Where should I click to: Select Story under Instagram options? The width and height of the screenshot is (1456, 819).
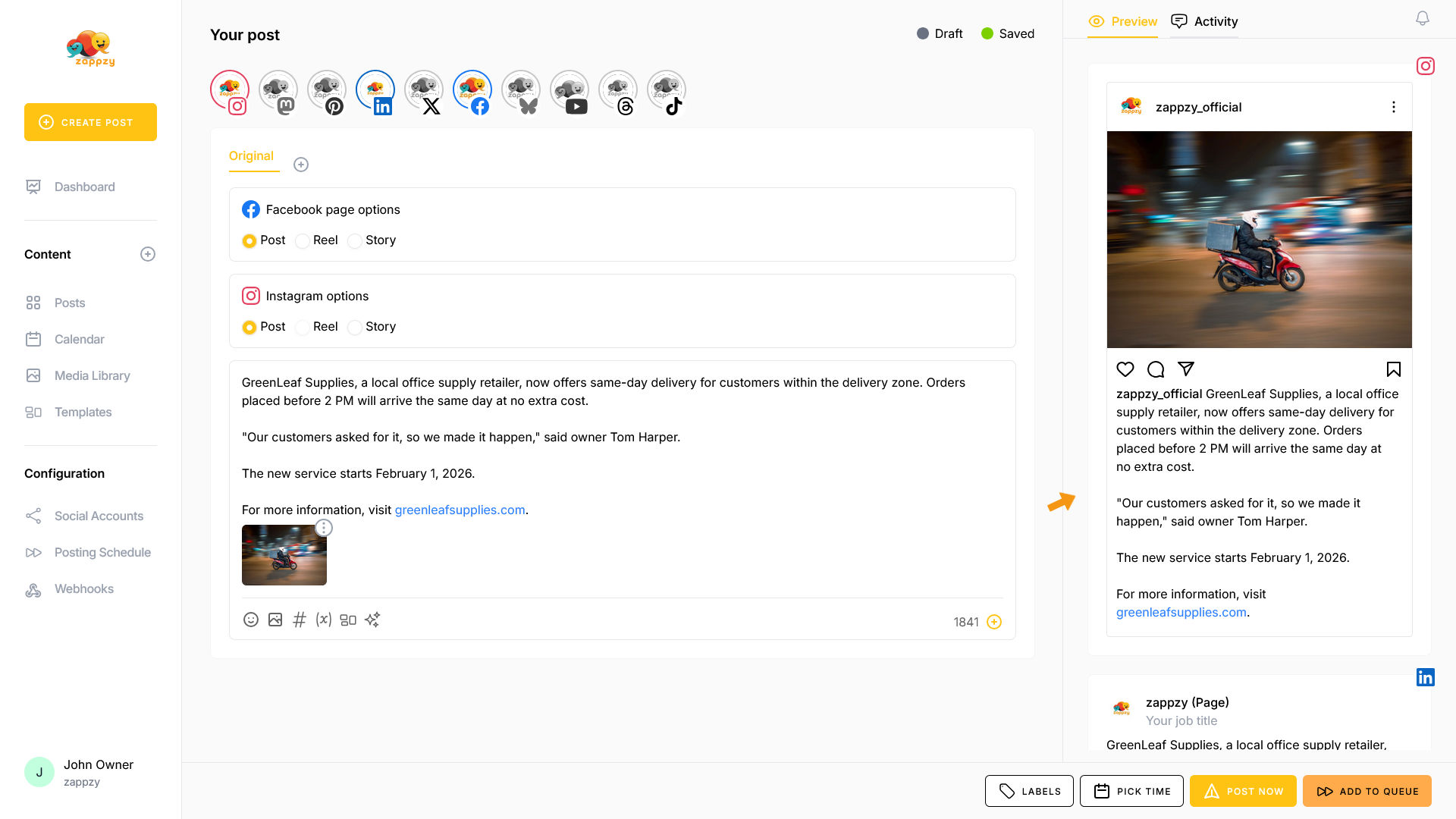[355, 328]
